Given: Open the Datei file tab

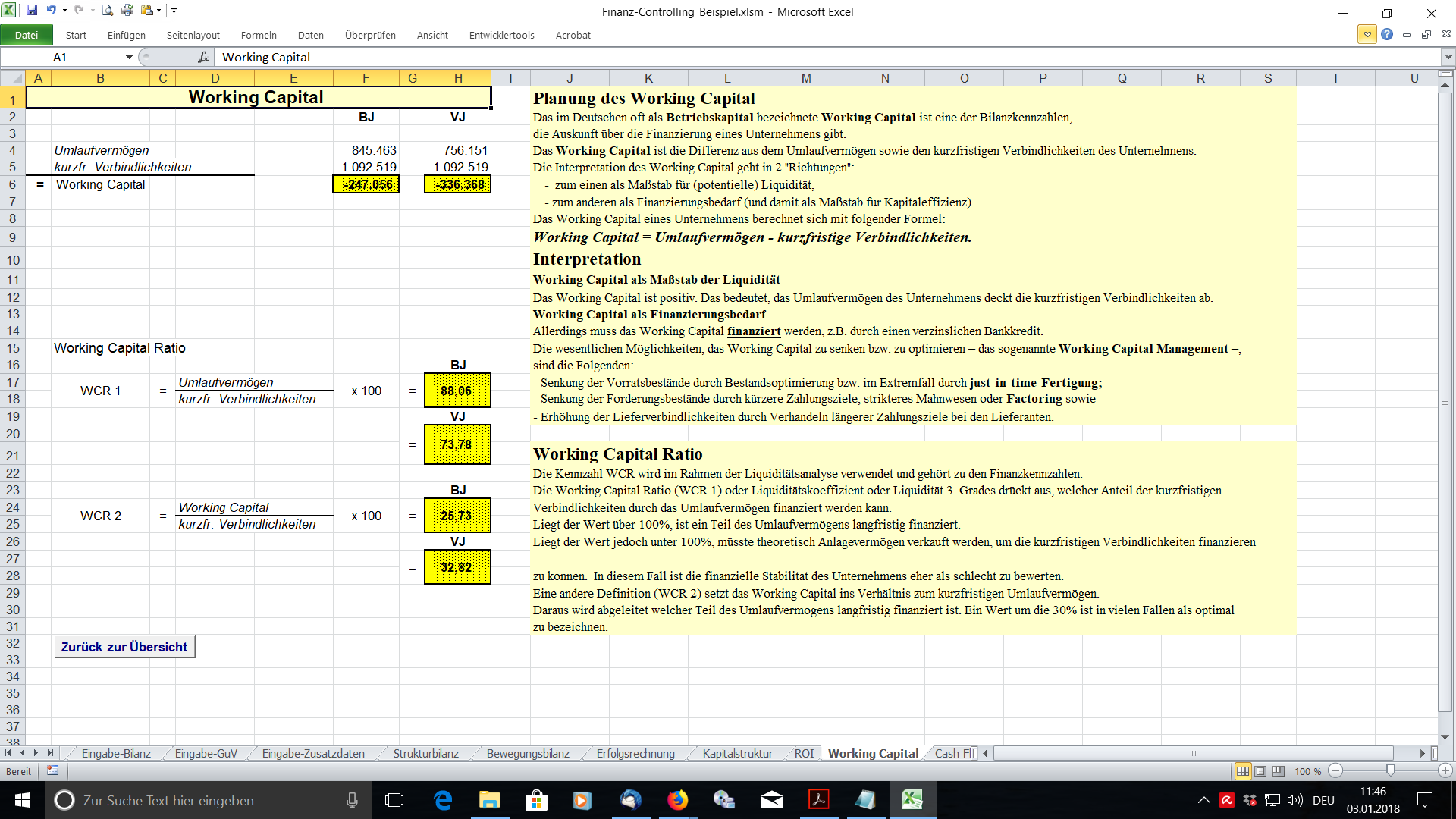Looking at the screenshot, I should click(27, 35).
